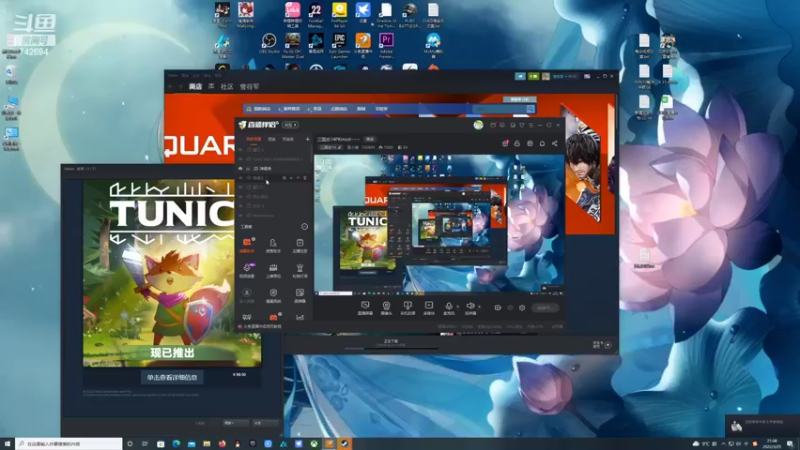
Task: Expand microphone options arrow
Action: (x=458, y=307)
